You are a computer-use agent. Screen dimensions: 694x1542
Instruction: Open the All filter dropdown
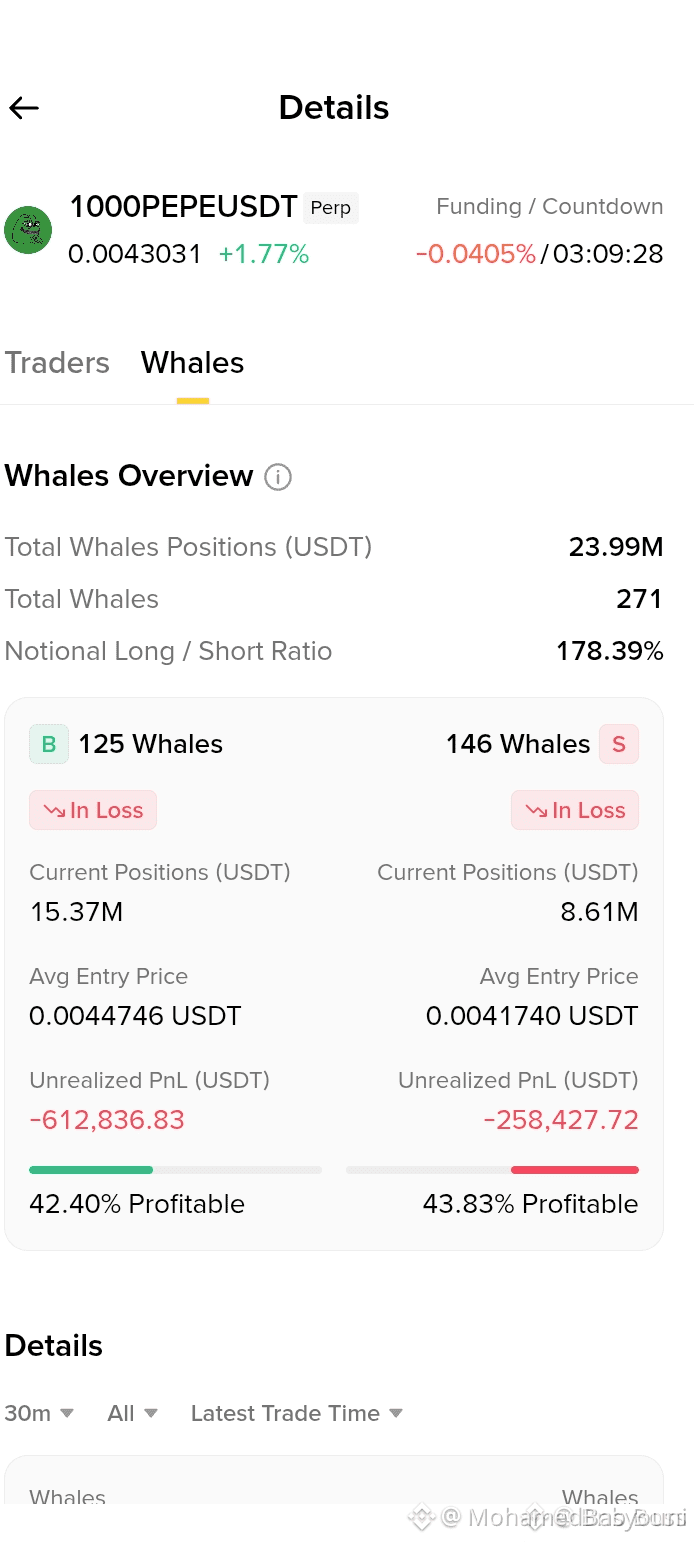coord(133,1413)
